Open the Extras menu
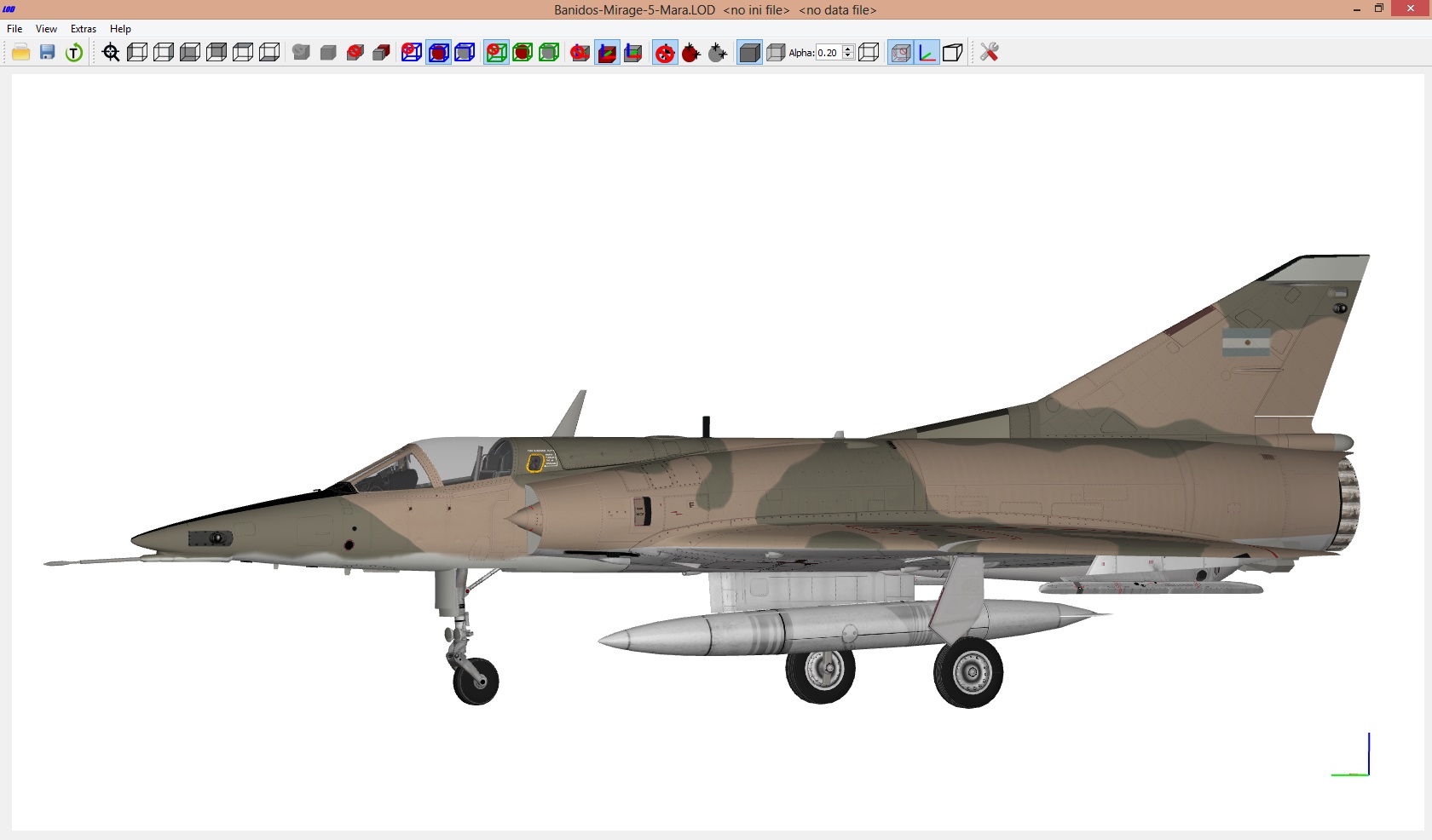The image size is (1432, 840). (84, 29)
